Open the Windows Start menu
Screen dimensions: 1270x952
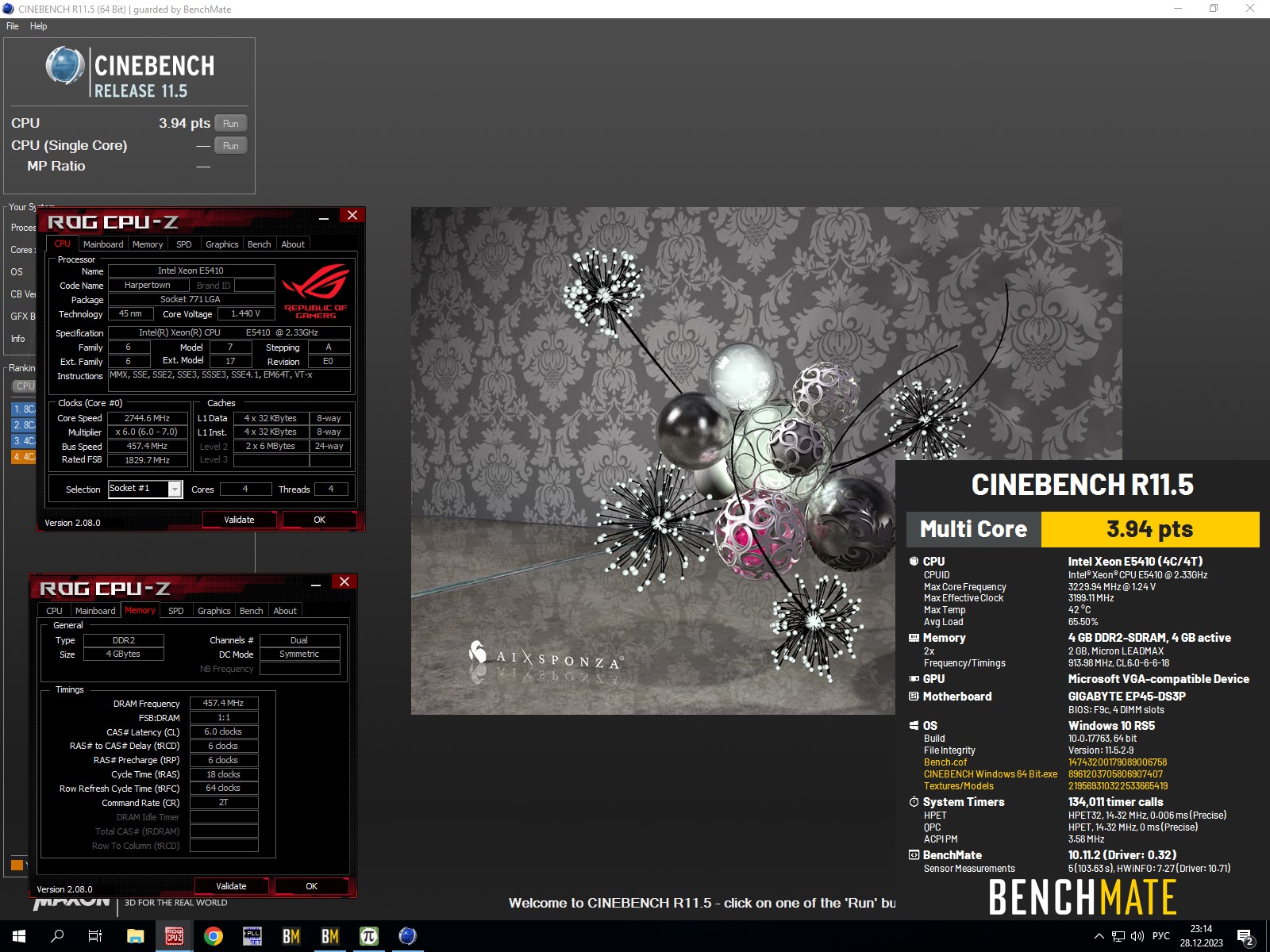point(19,936)
